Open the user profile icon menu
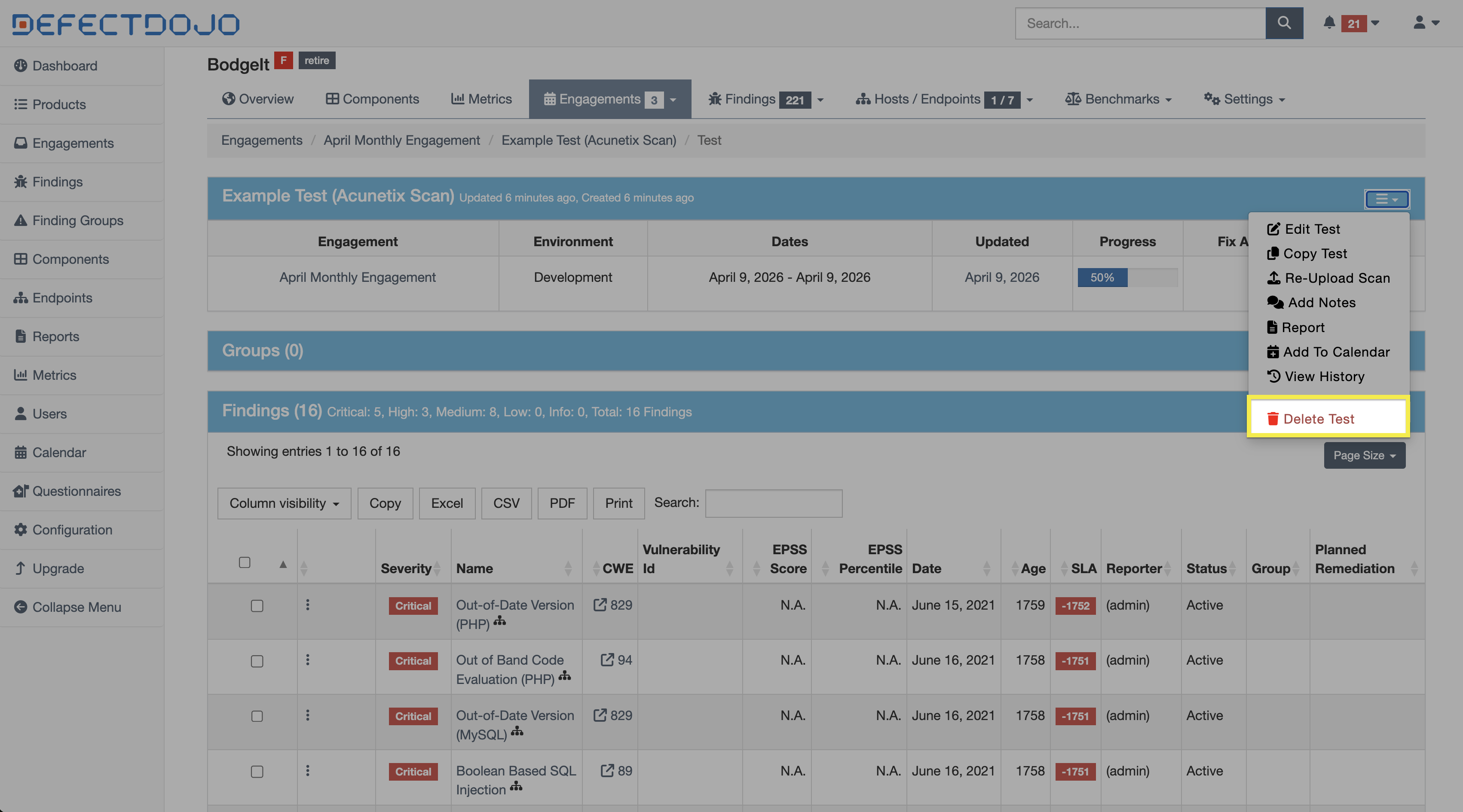 coord(1419,23)
